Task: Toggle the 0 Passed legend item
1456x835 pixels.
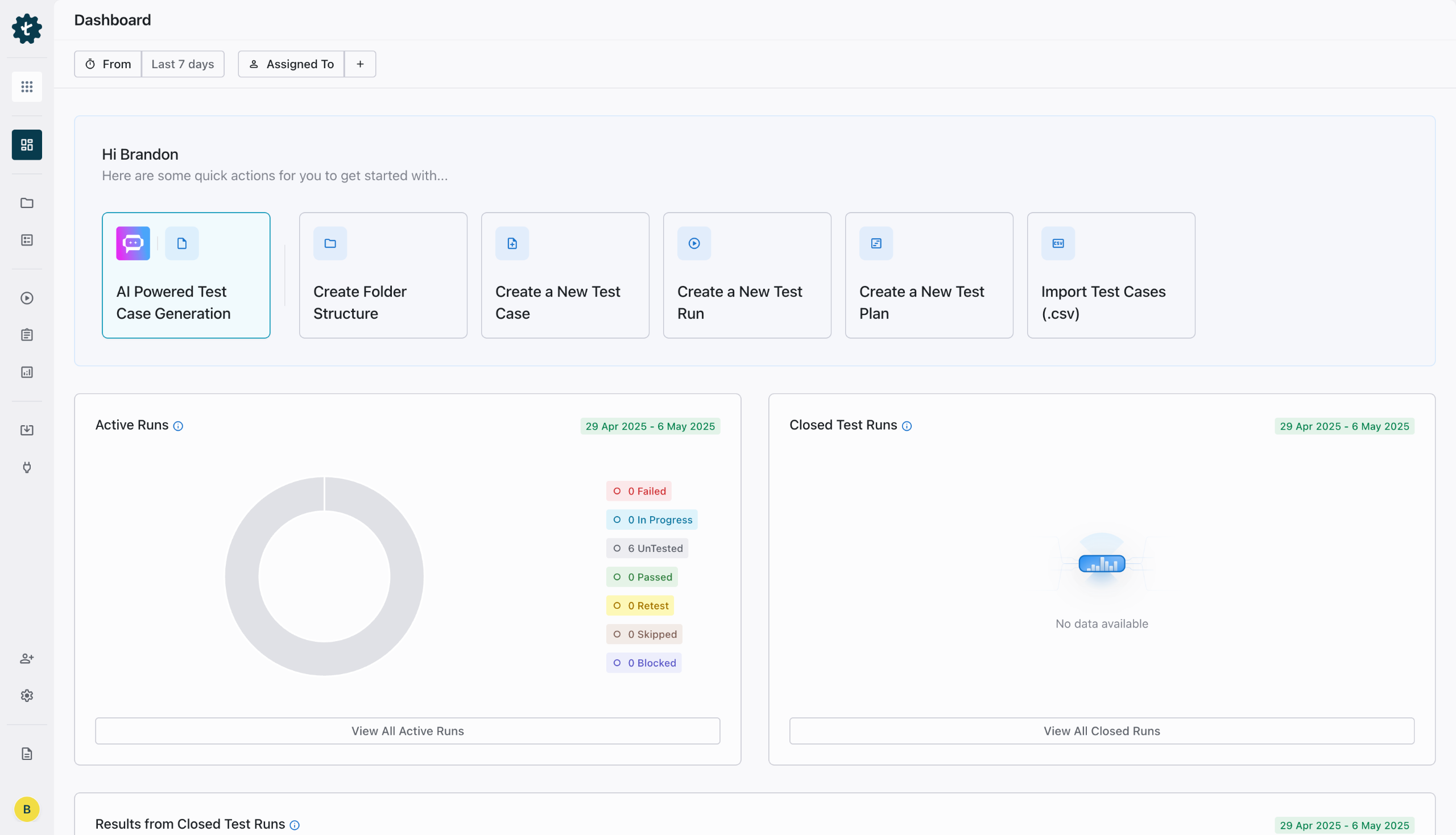Action: point(642,577)
